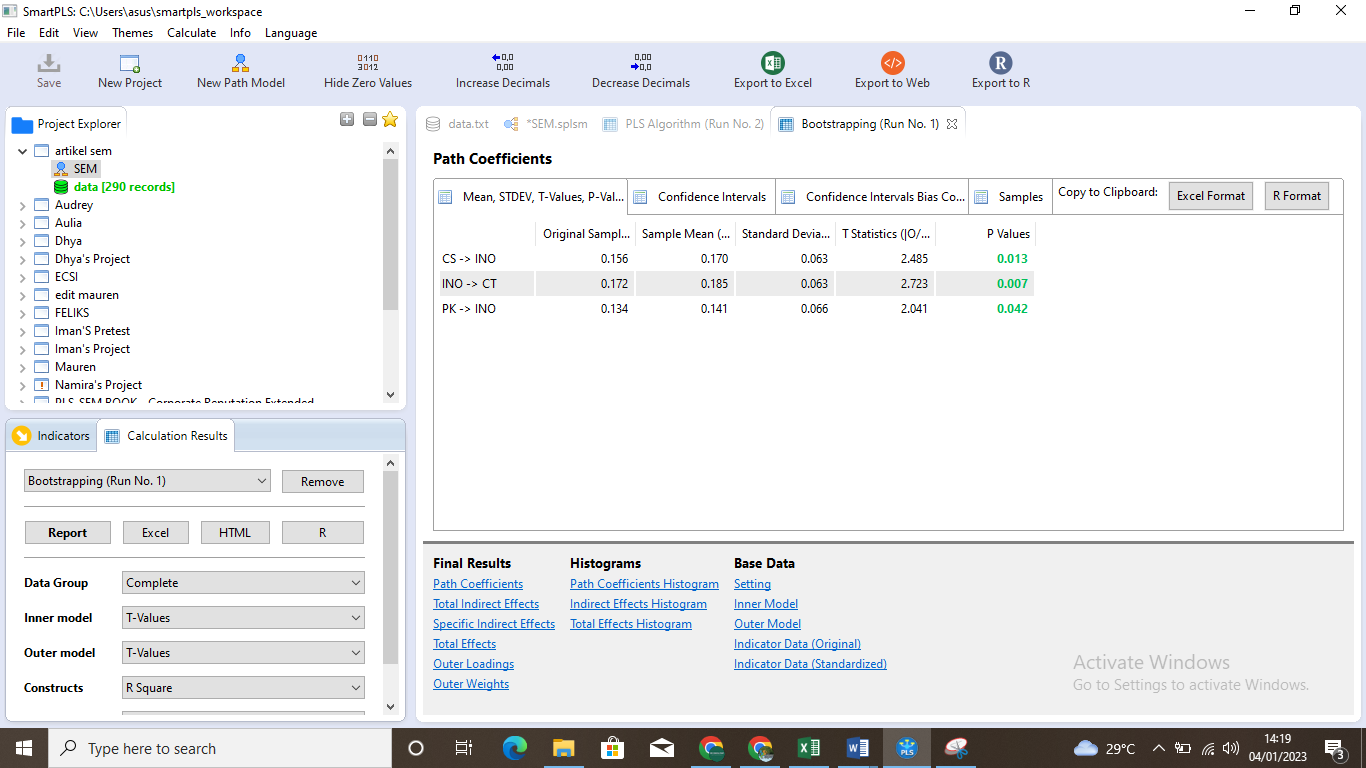Open the Constructs R Square dropdown
The width and height of the screenshot is (1366, 768).
click(x=244, y=688)
